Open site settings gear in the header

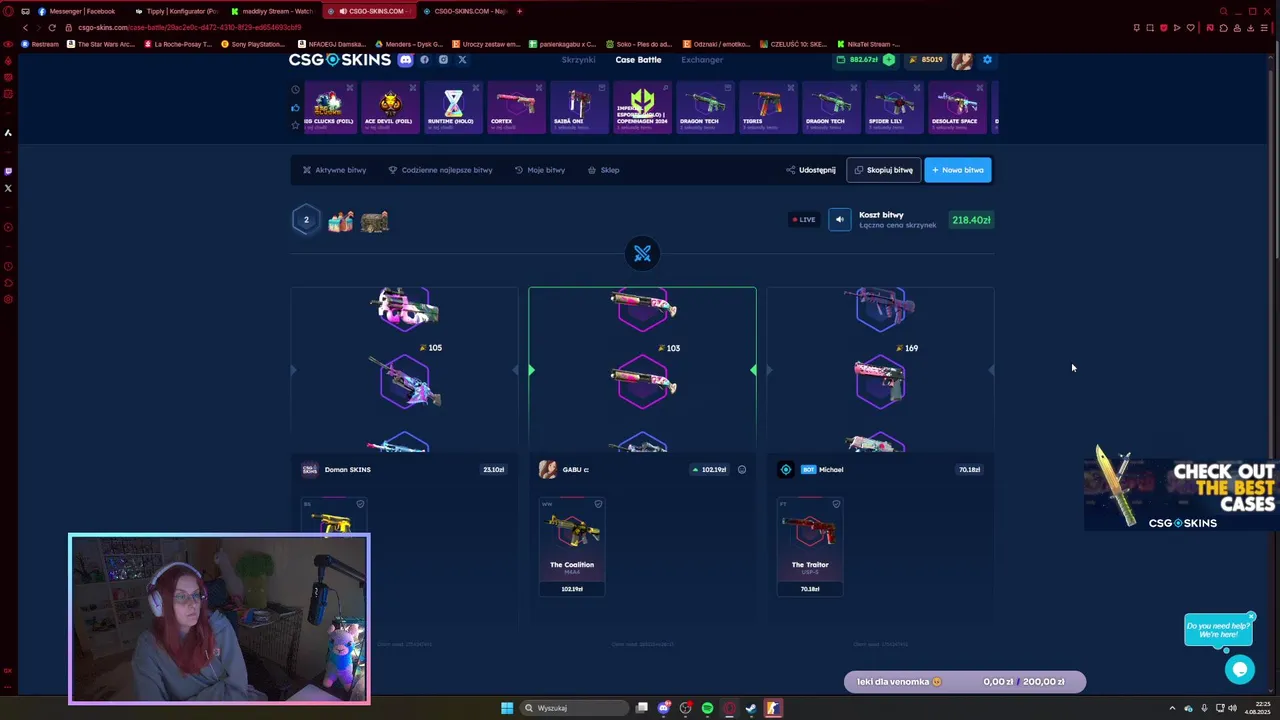[x=987, y=60]
